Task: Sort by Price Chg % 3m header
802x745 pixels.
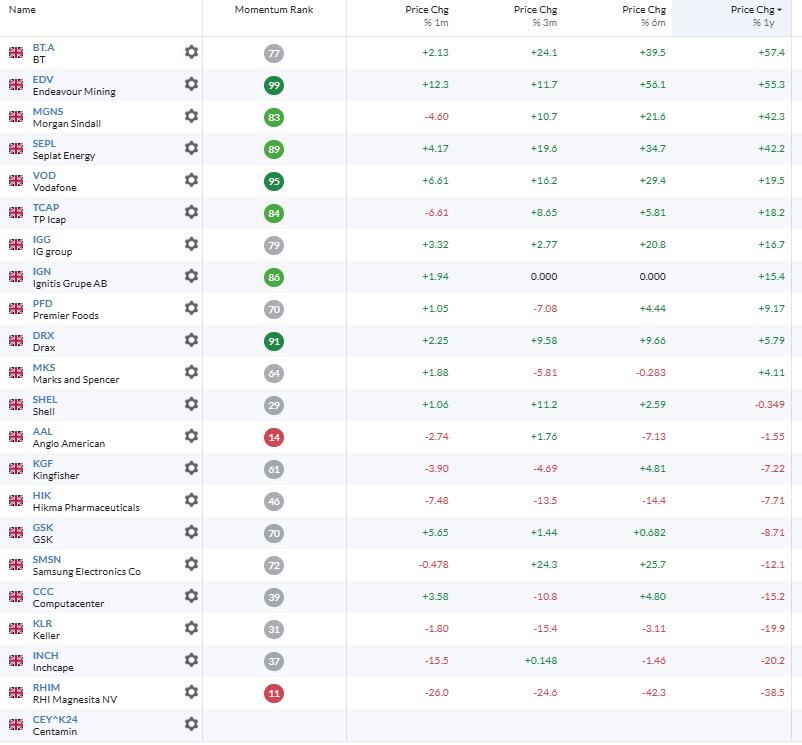Action: point(536,16)
